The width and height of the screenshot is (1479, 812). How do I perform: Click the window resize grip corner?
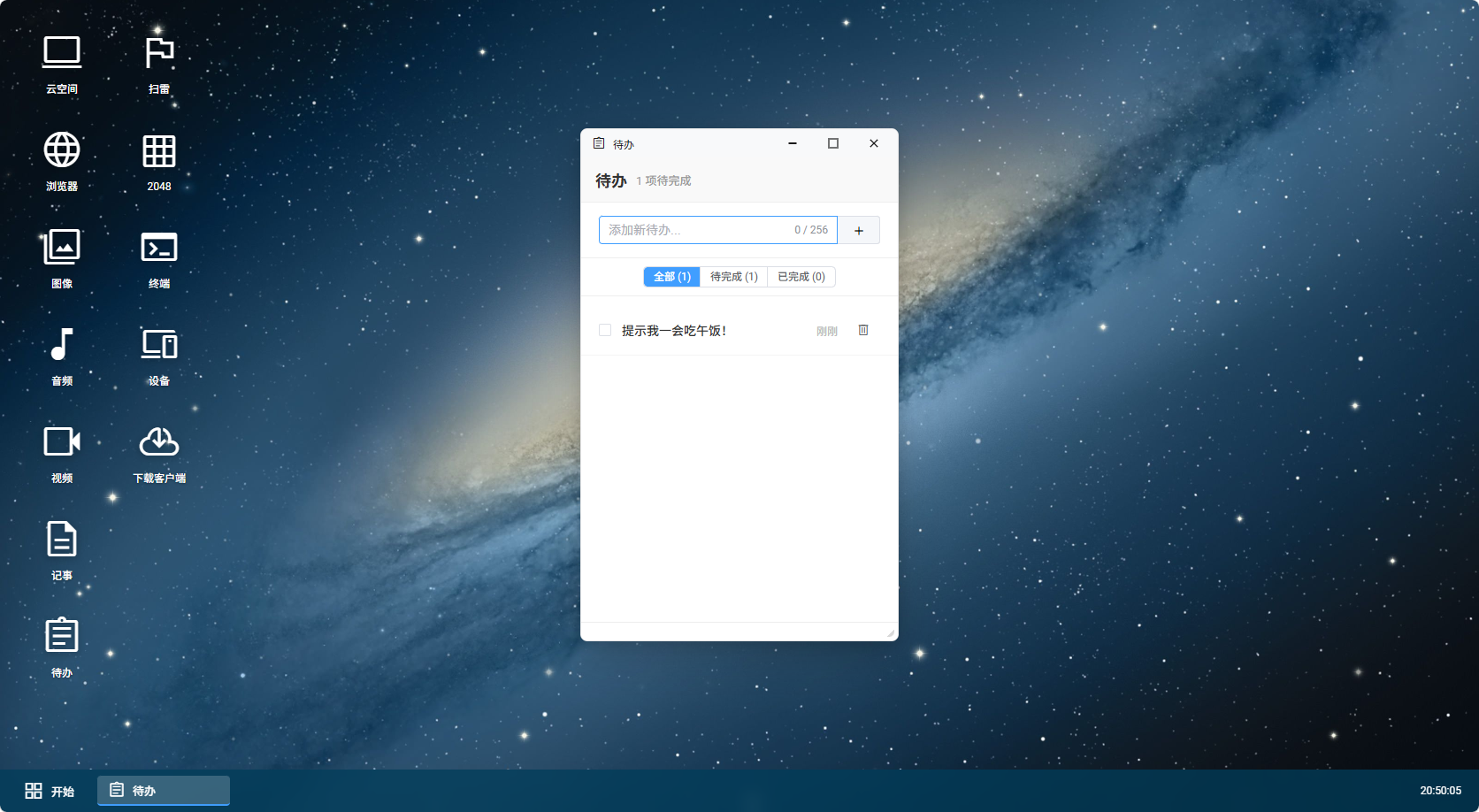pos(891,632)
